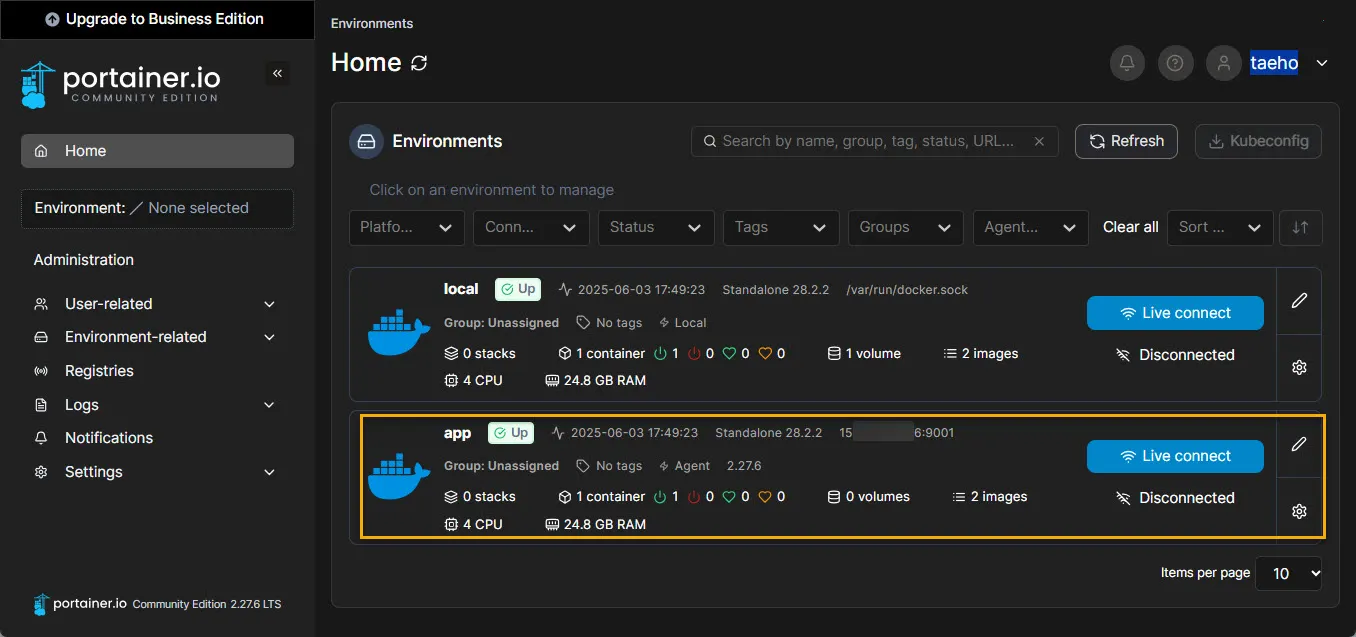Click Upgrade to Business Edition banner
This screenshot has height=637, width=1356.
(x=155, y=19)
